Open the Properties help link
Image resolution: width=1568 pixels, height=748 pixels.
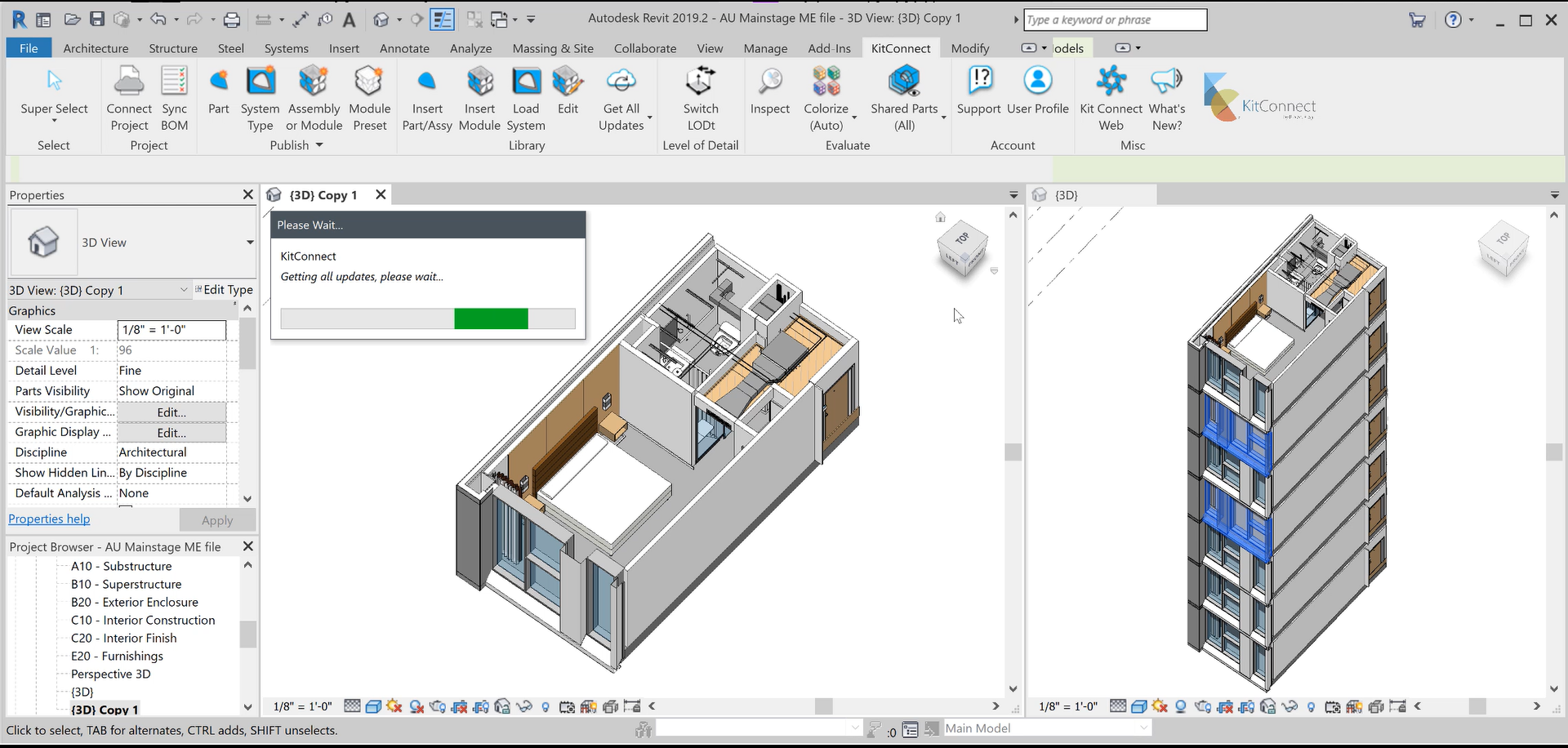[49, 519]
